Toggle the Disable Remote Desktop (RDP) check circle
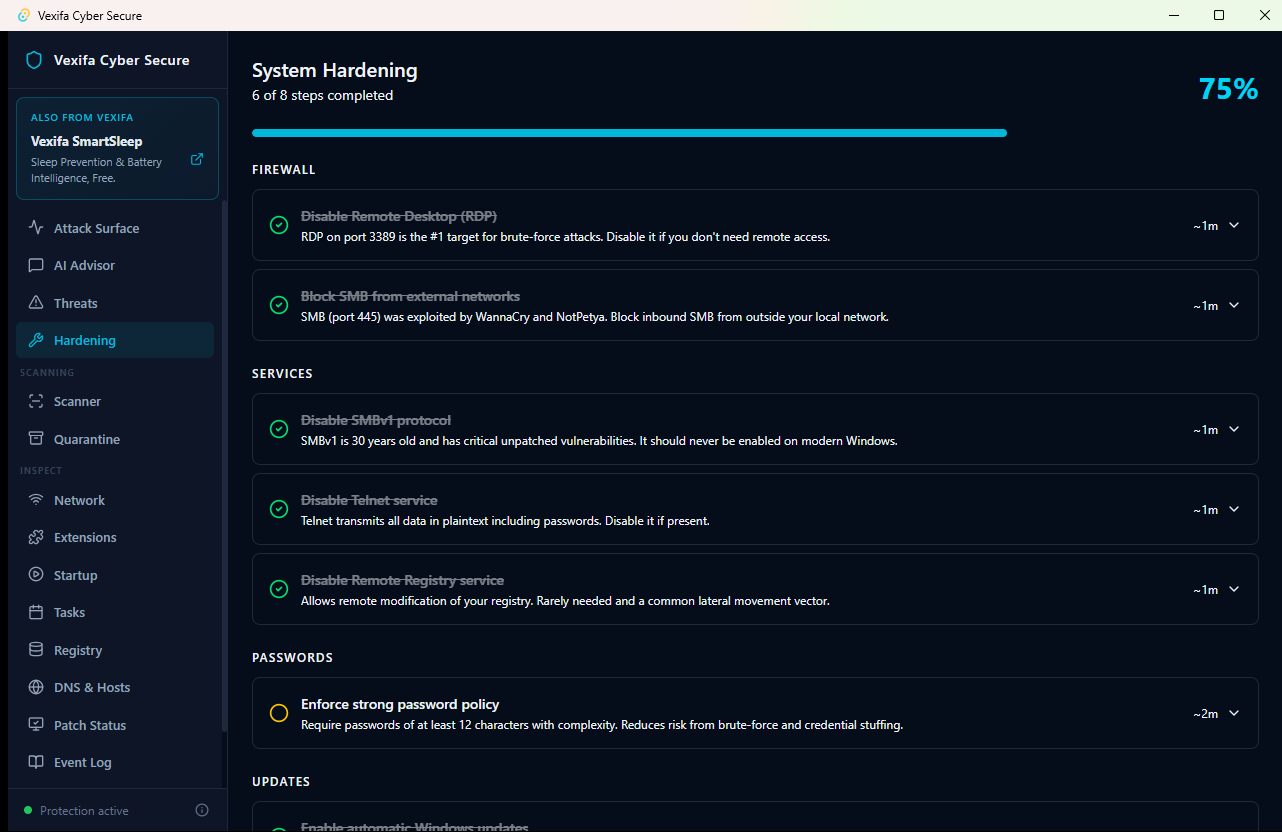 [x=279, y=225]
